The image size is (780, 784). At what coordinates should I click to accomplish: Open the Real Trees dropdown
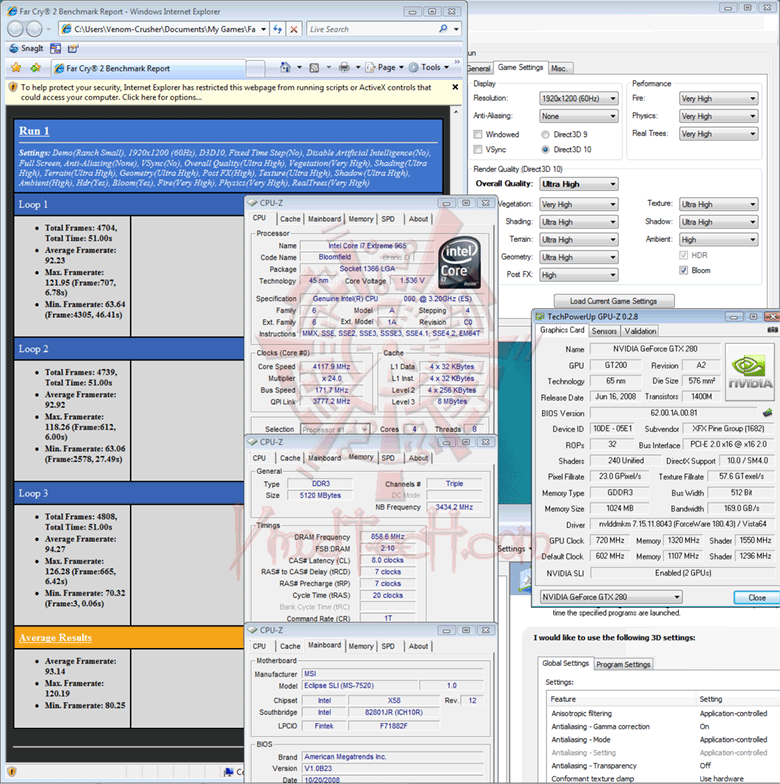718,134
